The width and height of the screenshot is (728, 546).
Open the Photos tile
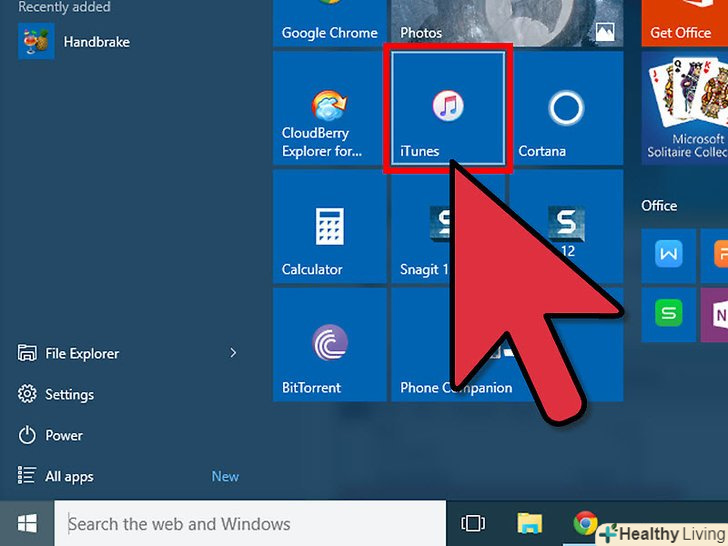[507, 23]
